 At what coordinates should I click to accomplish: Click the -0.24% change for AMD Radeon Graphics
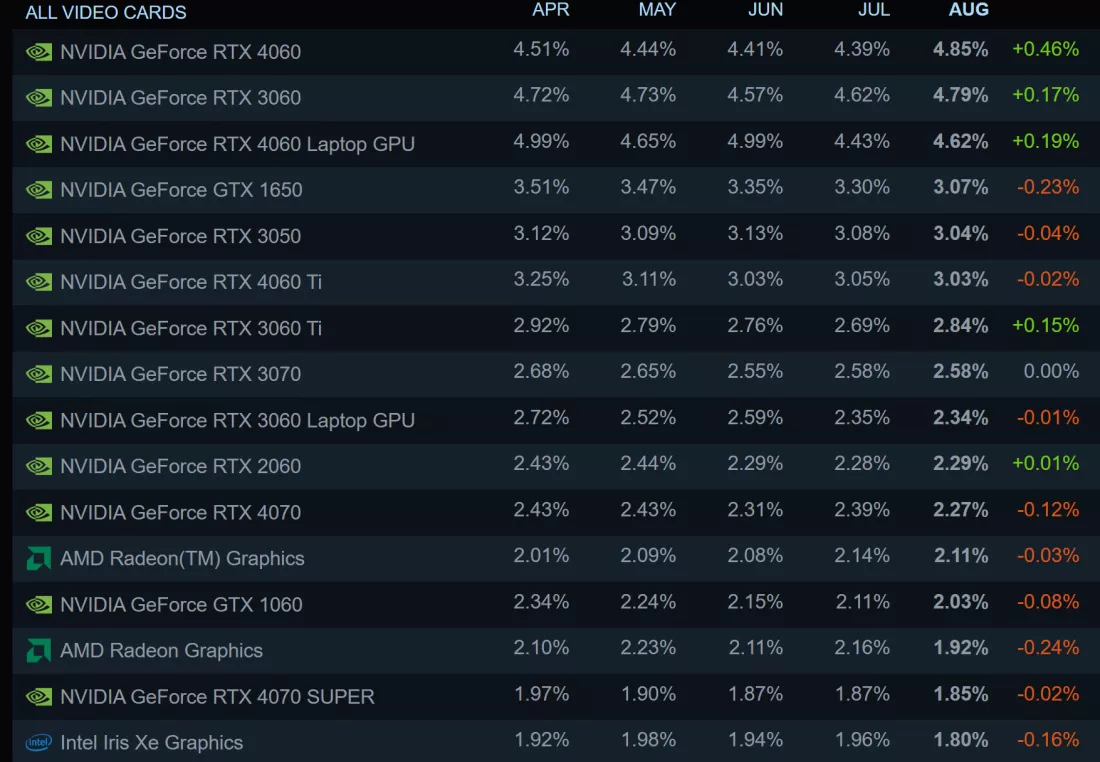[x=1048, y=648]
